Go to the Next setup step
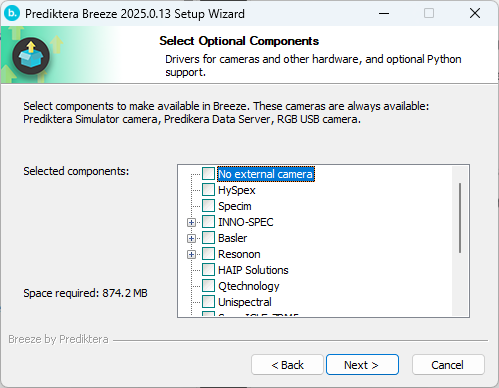 click(362, 365)
